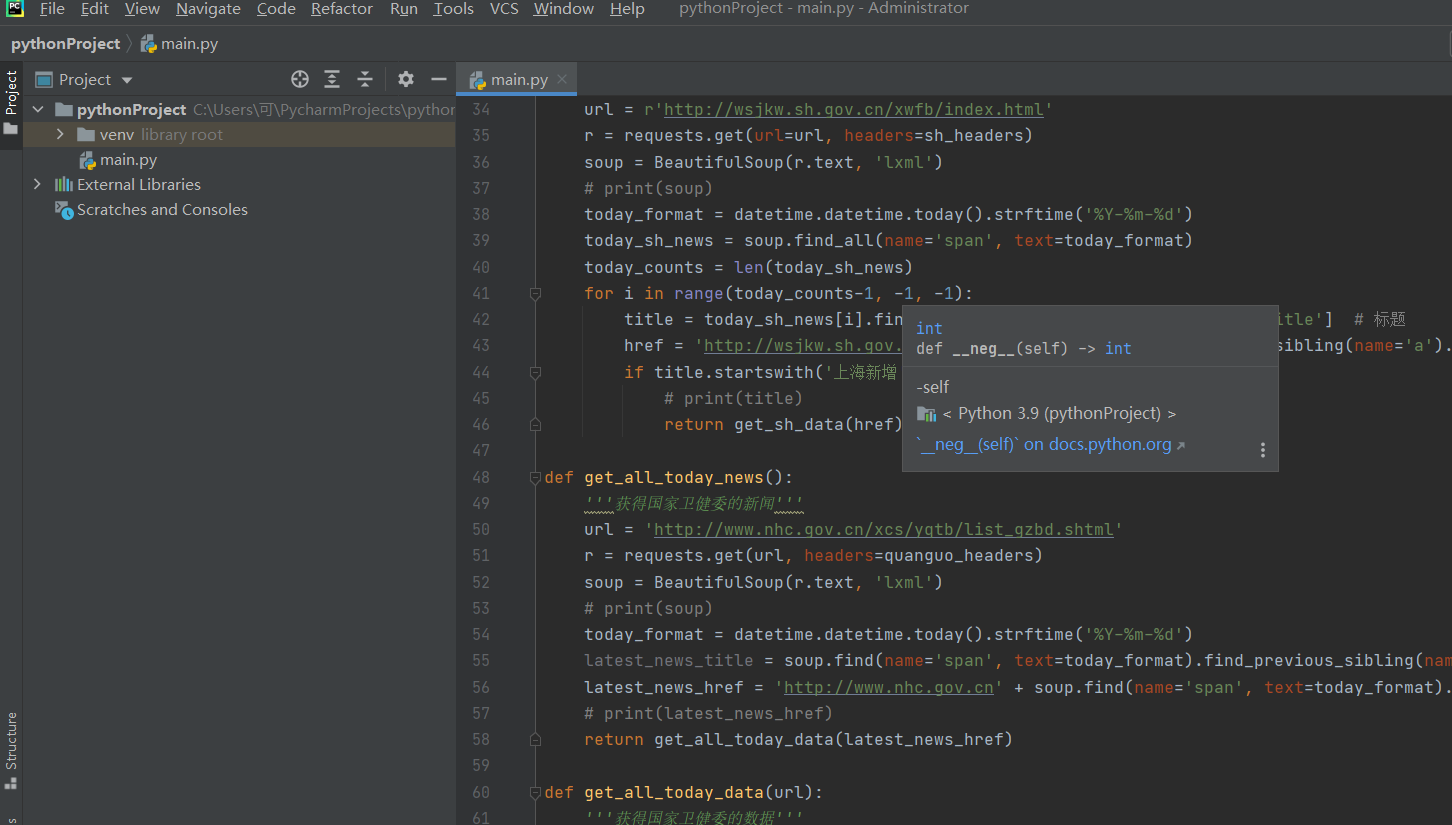The image size is (1452, 825).
Task: Click the docstring '获得国家卫健委的新闻' on line 49
Action: pyautogui.click(x=694, y=503)
